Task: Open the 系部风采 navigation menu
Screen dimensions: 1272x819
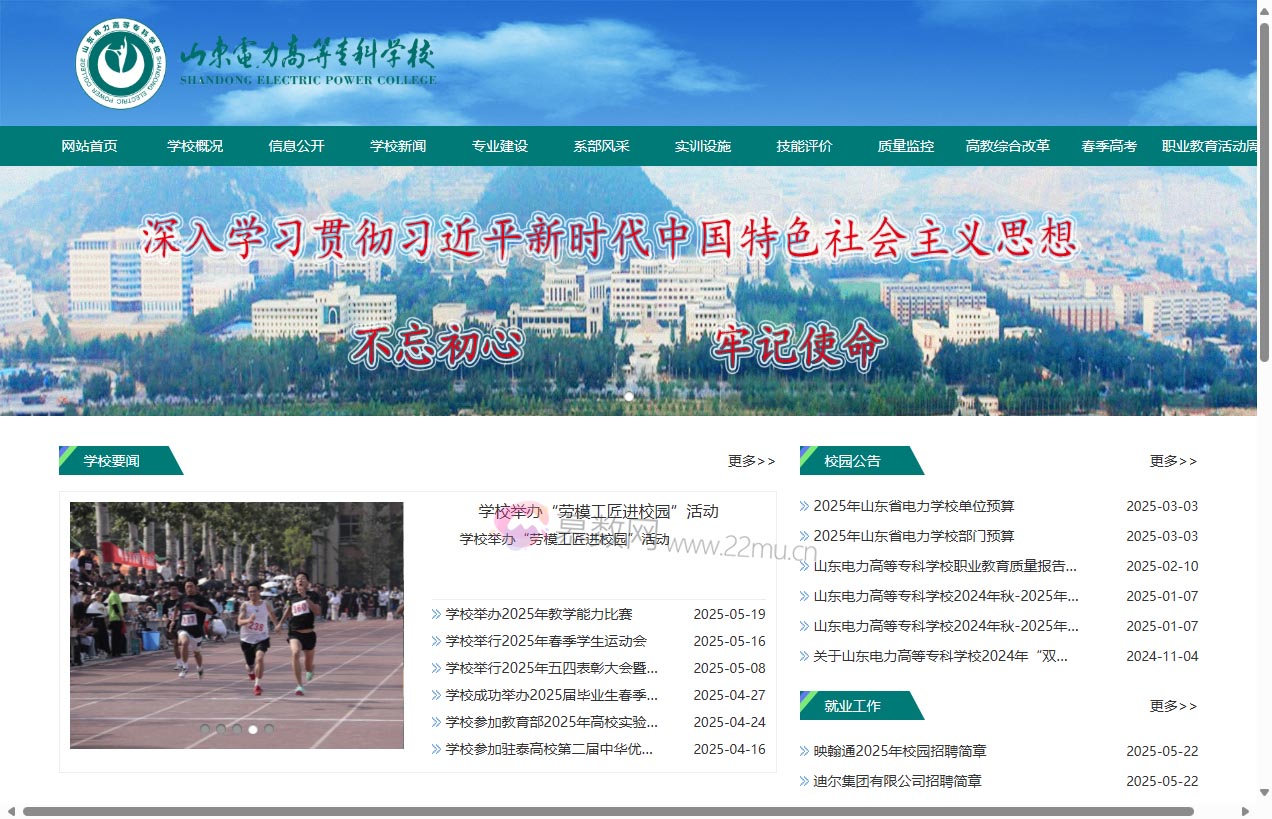Action: (x=601, y=145)
